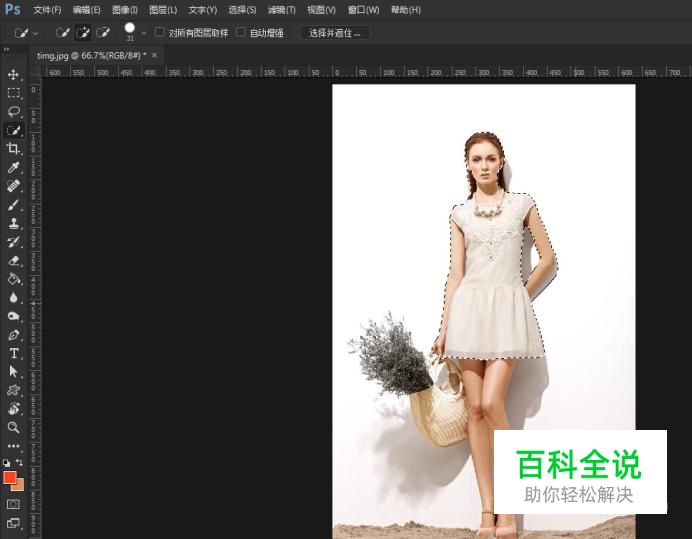
Task: Select the Horizontal Type tool
Action: pyautogui.click(x=13, y=353)
